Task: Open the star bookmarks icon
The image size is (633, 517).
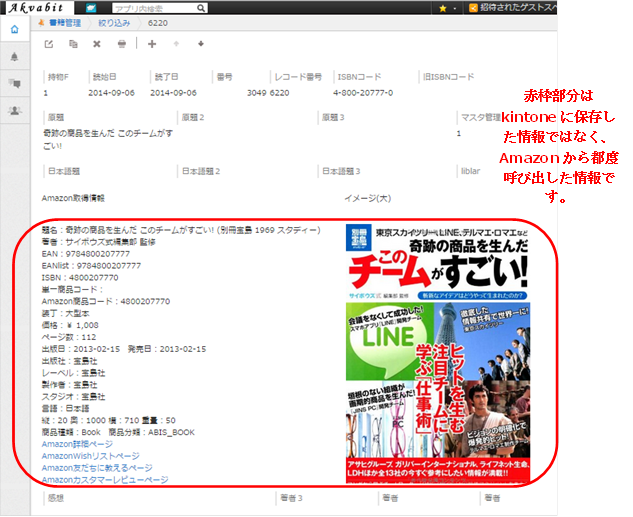Action: click(x=442, y=8)
